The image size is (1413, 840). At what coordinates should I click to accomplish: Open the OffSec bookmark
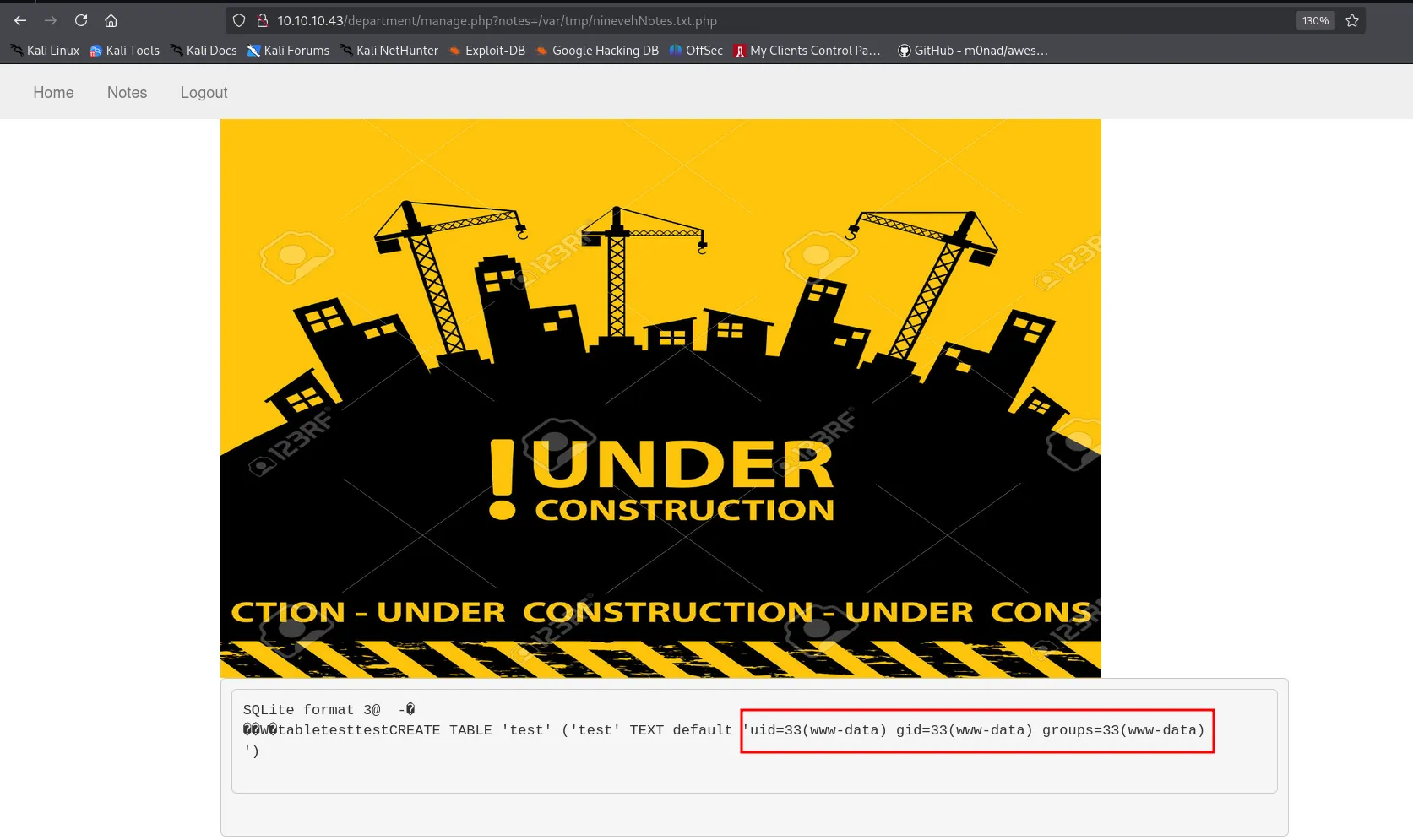[x=696, y=51]
